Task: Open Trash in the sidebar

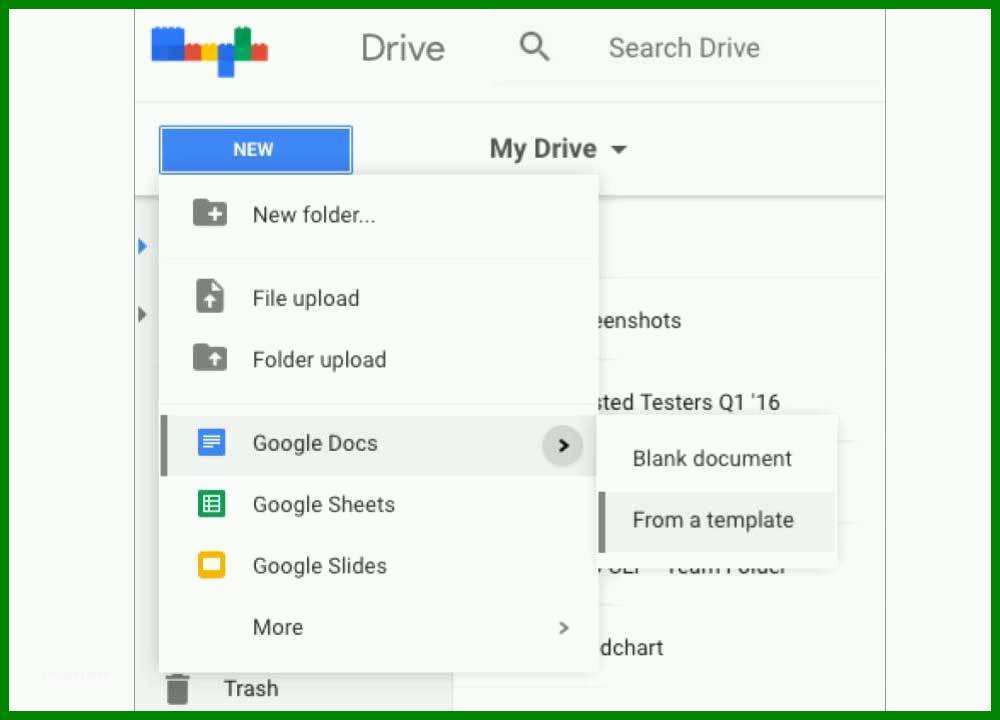Action: (251, 689)
